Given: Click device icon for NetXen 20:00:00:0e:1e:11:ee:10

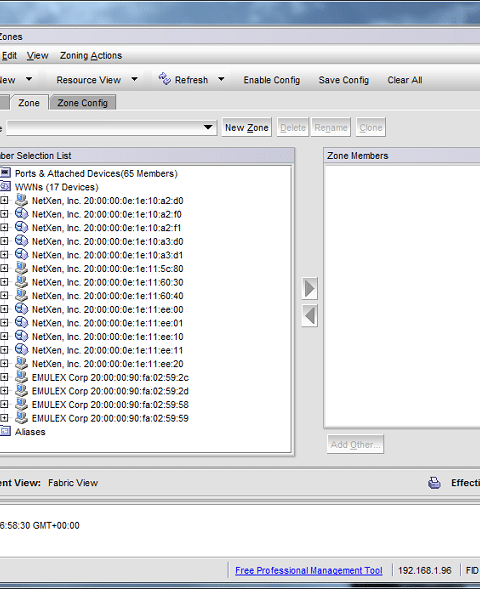Looking at the screenshot, I should coord(22,336).
